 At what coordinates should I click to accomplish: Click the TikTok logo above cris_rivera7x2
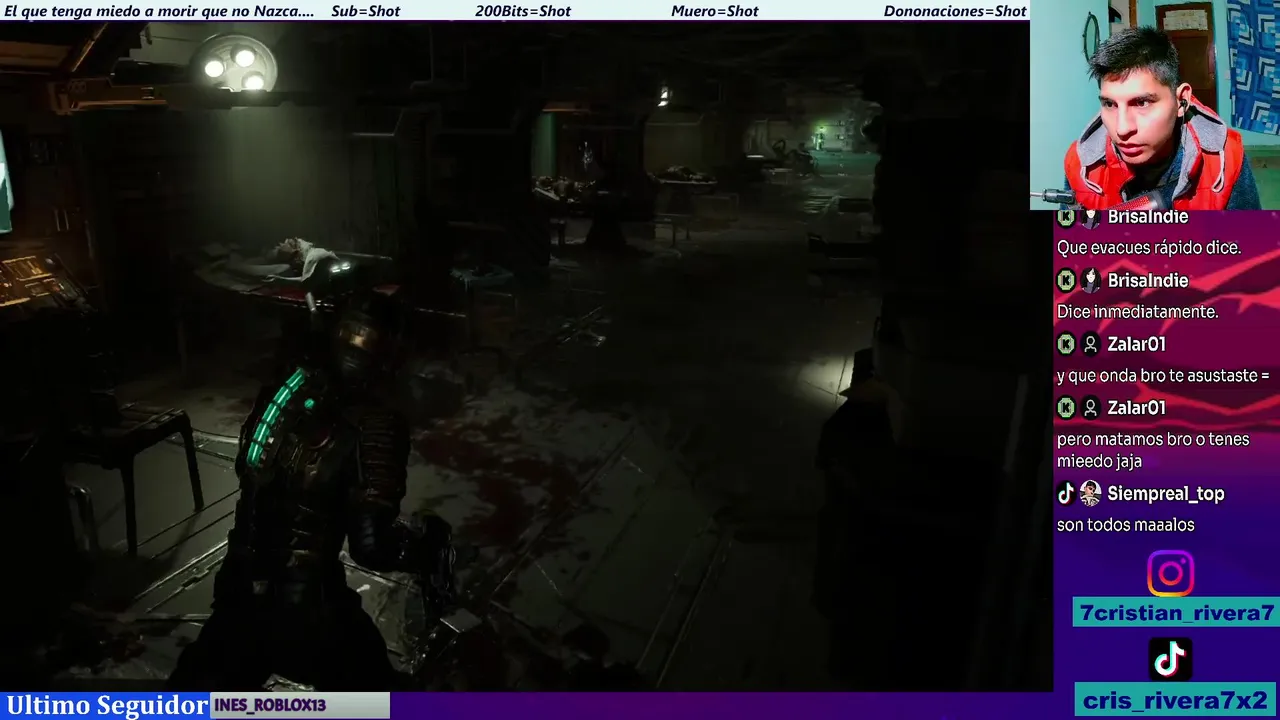(1170, 660)
